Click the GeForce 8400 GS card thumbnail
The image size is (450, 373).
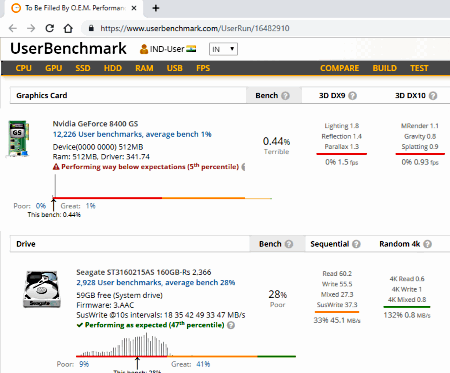[x=18, y=139]
